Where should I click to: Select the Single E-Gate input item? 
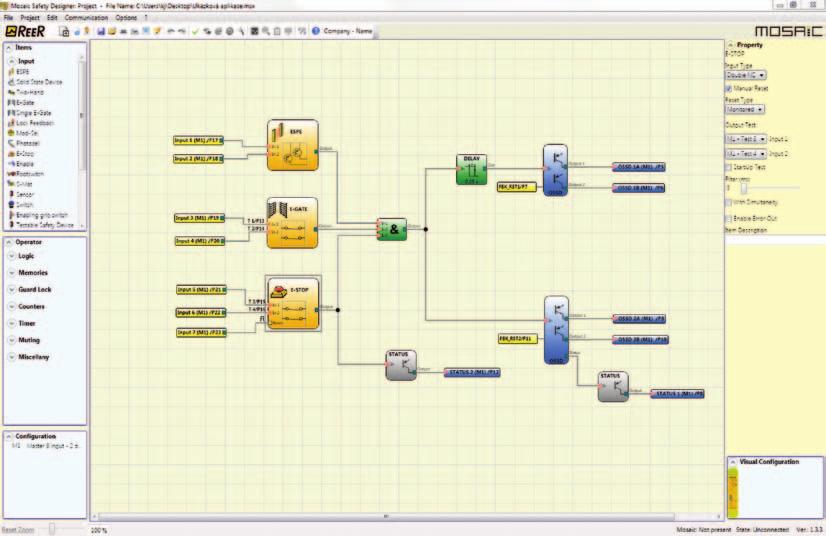(x=30, y=113)
